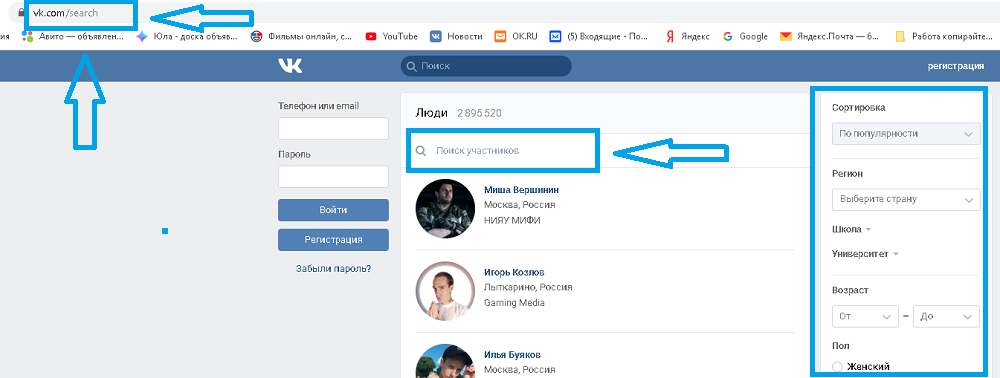Open the YouTube bookmark

[x=392, y=36]
